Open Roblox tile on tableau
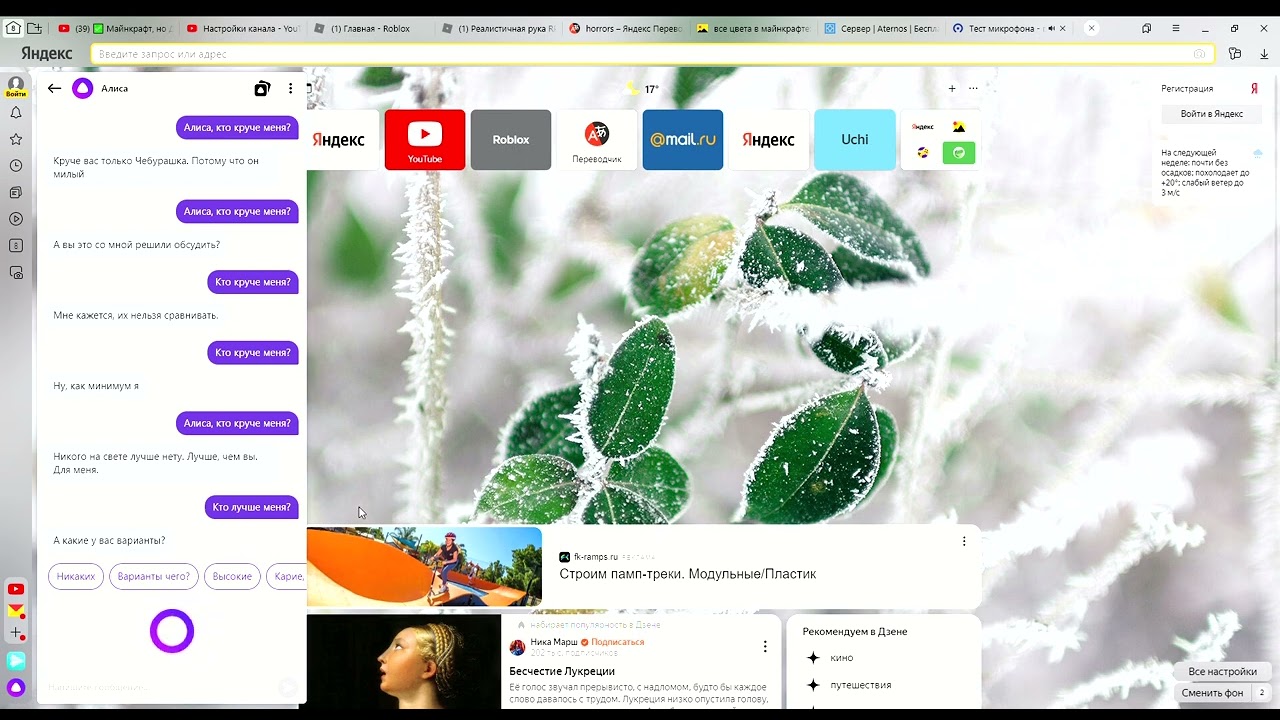Viewport: 1280px width, 720px height. click(x=511, y=140)
